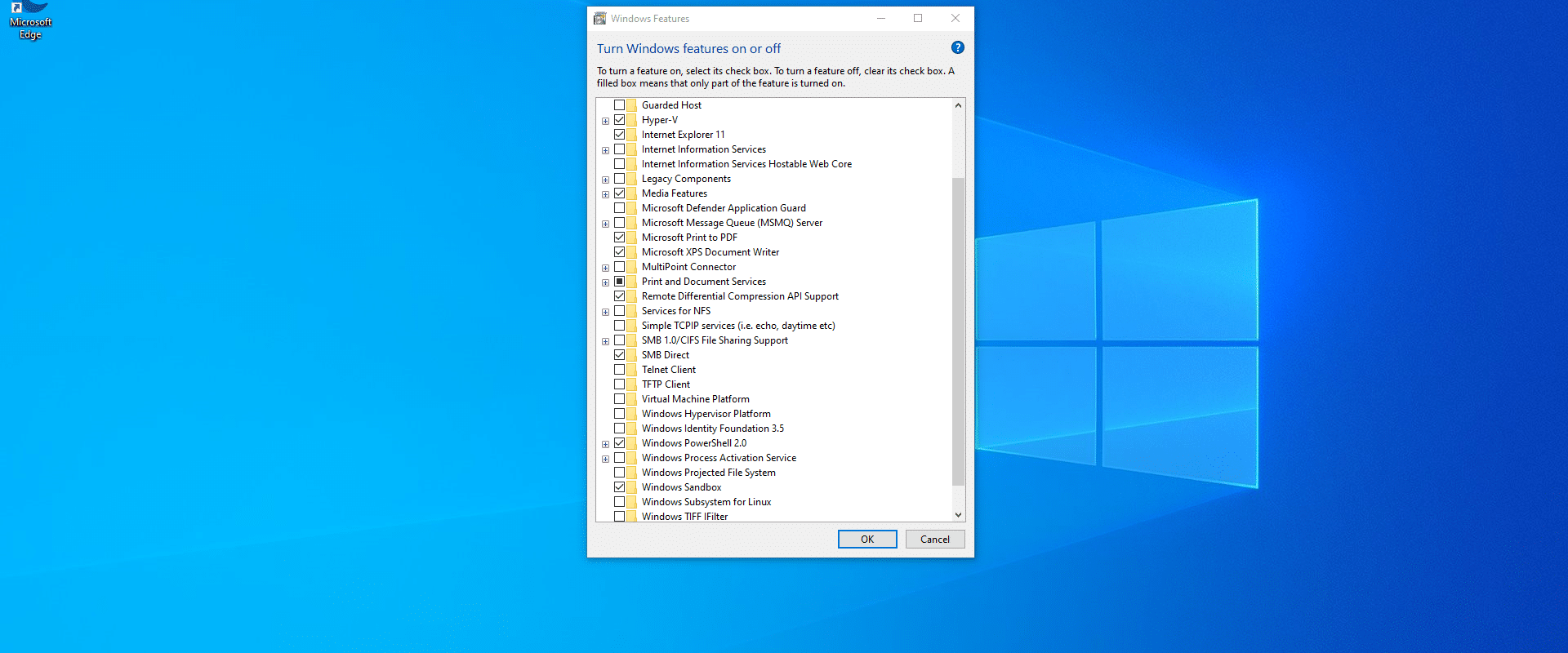Select the TFTP Client folder icon
The image size is (1568, 653).
tap(632, 384)
